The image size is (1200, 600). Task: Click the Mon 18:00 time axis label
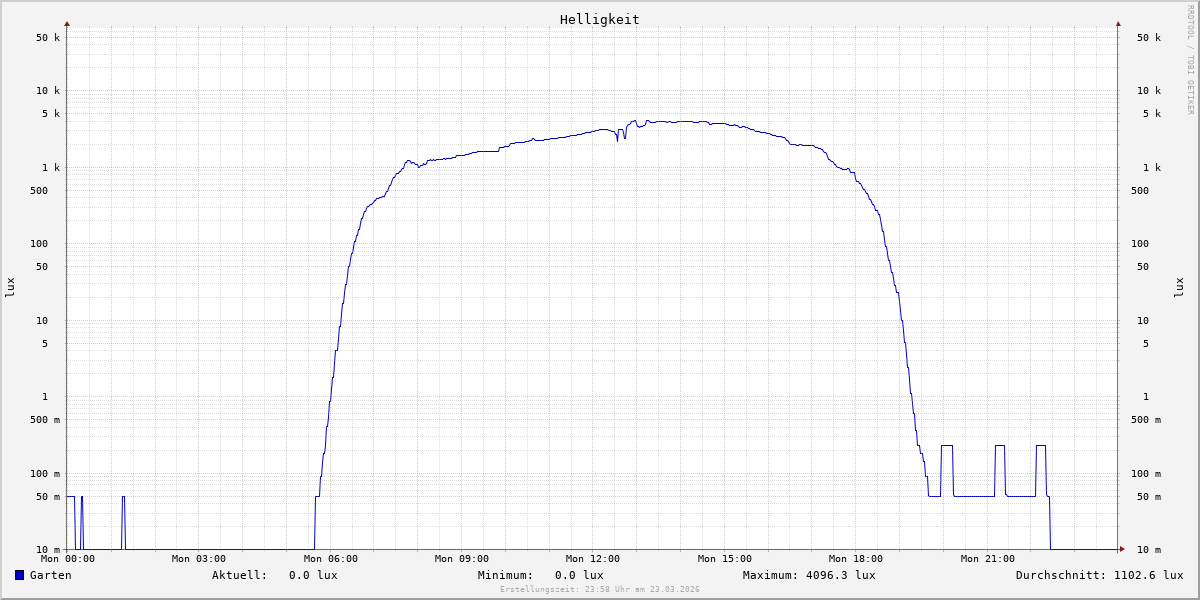click(856, 559)
